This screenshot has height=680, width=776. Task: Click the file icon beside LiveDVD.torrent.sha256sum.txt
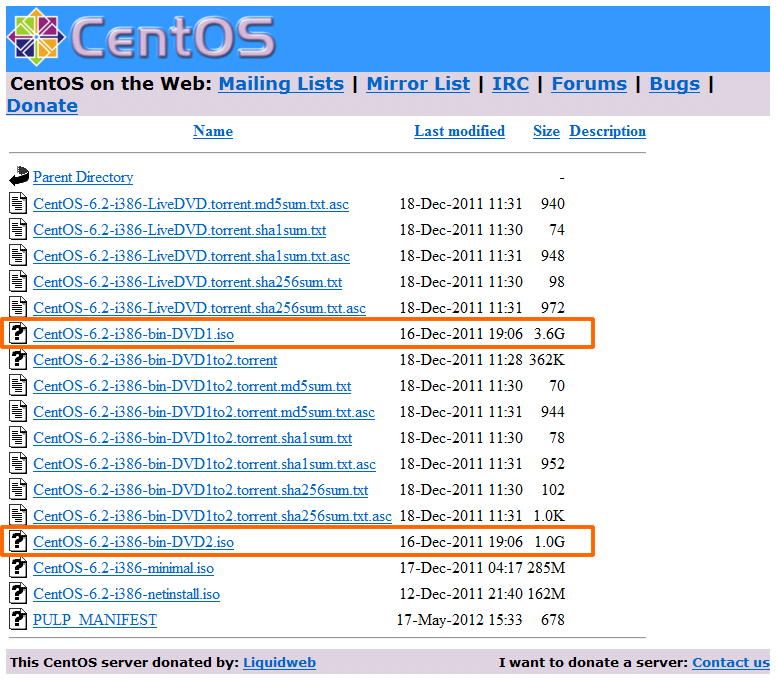coord(18,282)
